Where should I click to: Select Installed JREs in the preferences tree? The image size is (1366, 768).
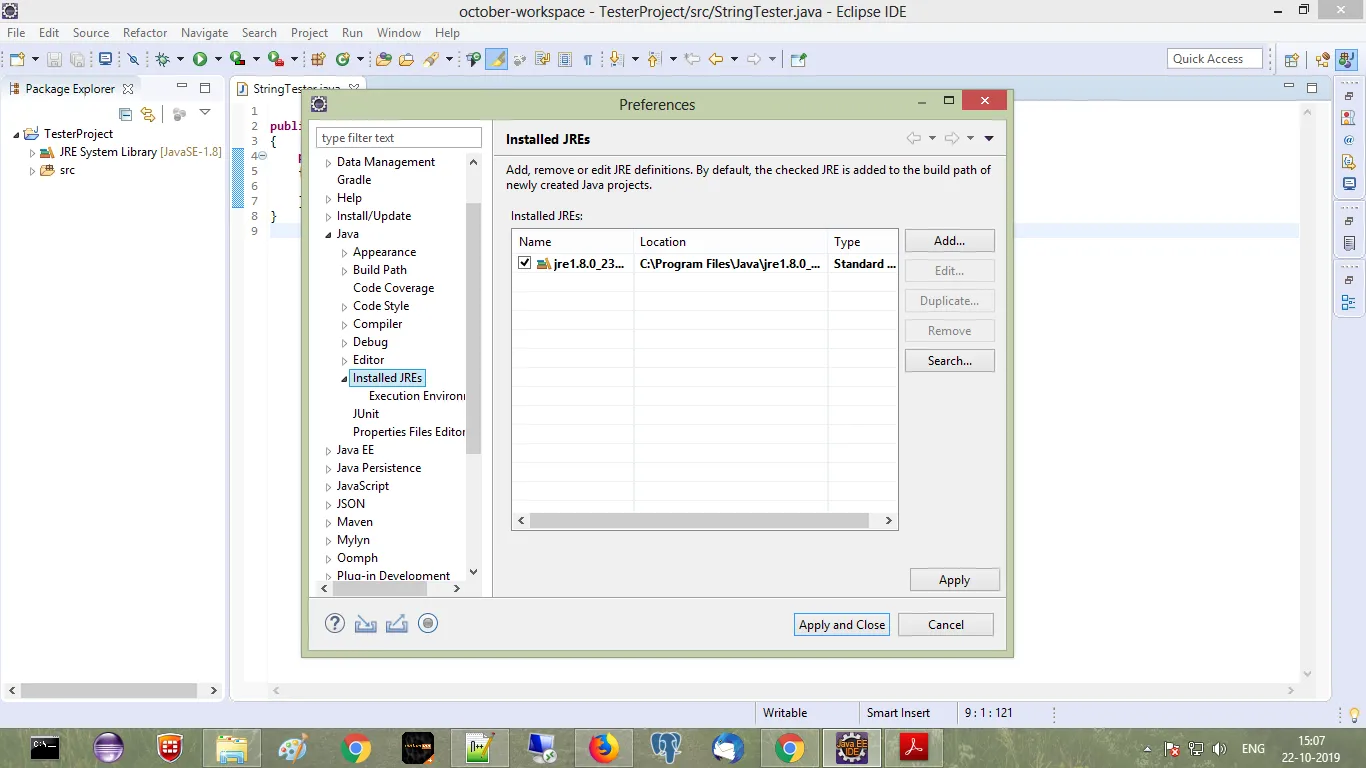coord(388,378)
